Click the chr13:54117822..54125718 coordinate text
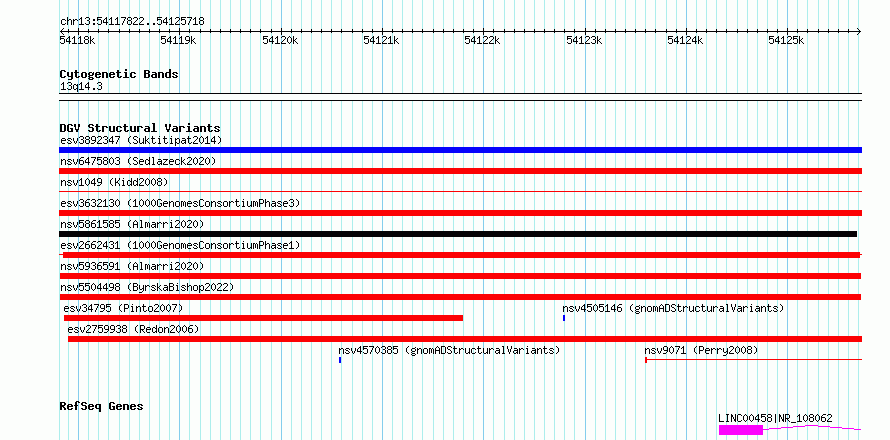This screenshot has height=440, width=890. (132, 22)
